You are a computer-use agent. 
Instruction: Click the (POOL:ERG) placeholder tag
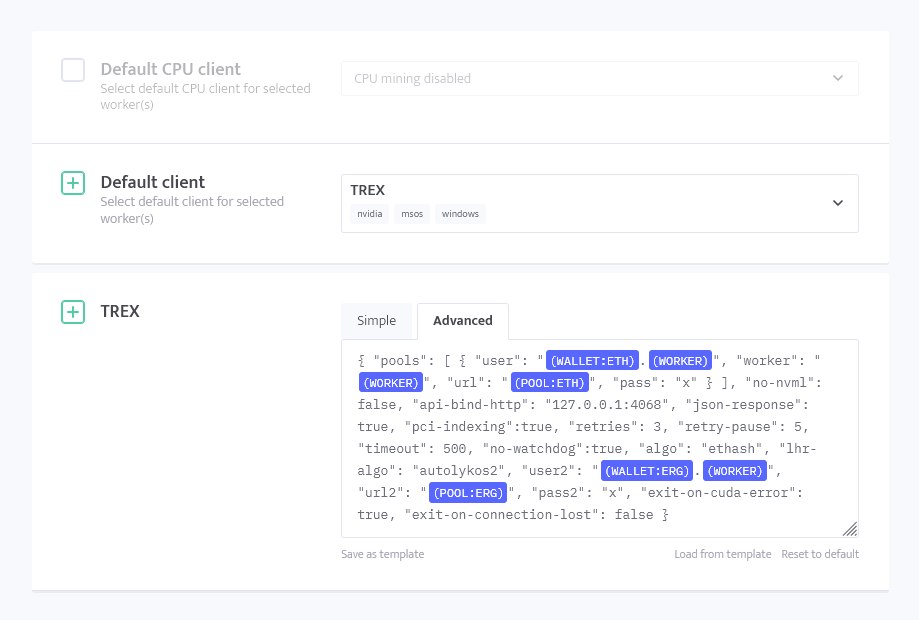468,493
